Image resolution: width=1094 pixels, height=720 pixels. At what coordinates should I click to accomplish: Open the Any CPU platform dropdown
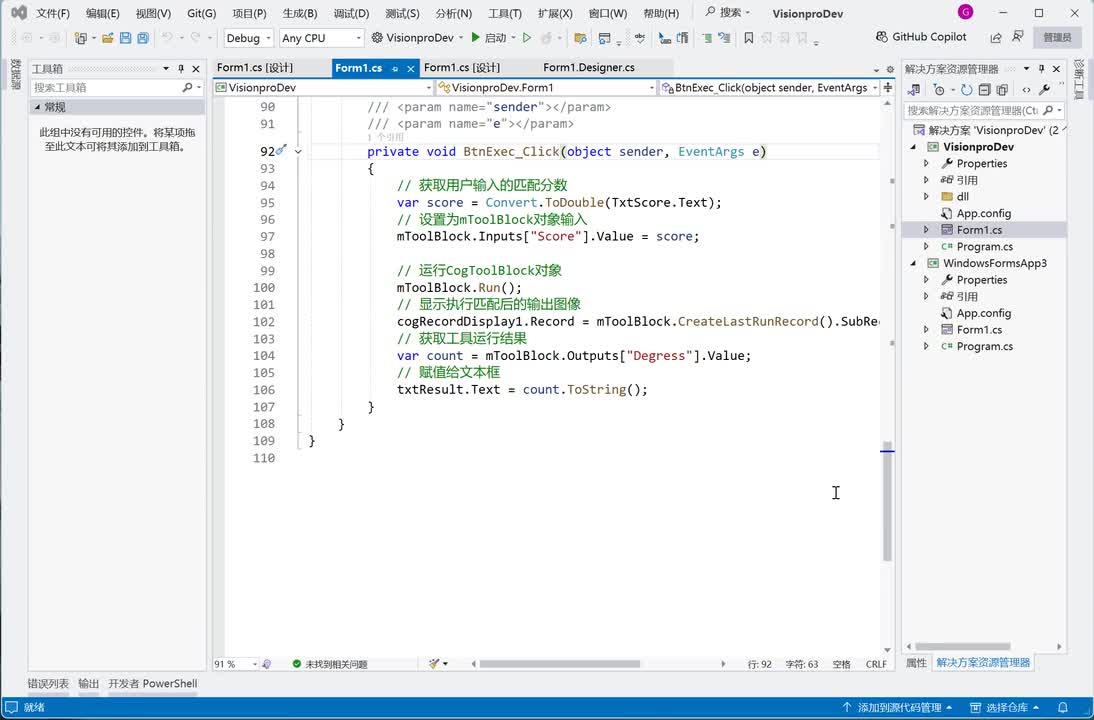point(321,38)
